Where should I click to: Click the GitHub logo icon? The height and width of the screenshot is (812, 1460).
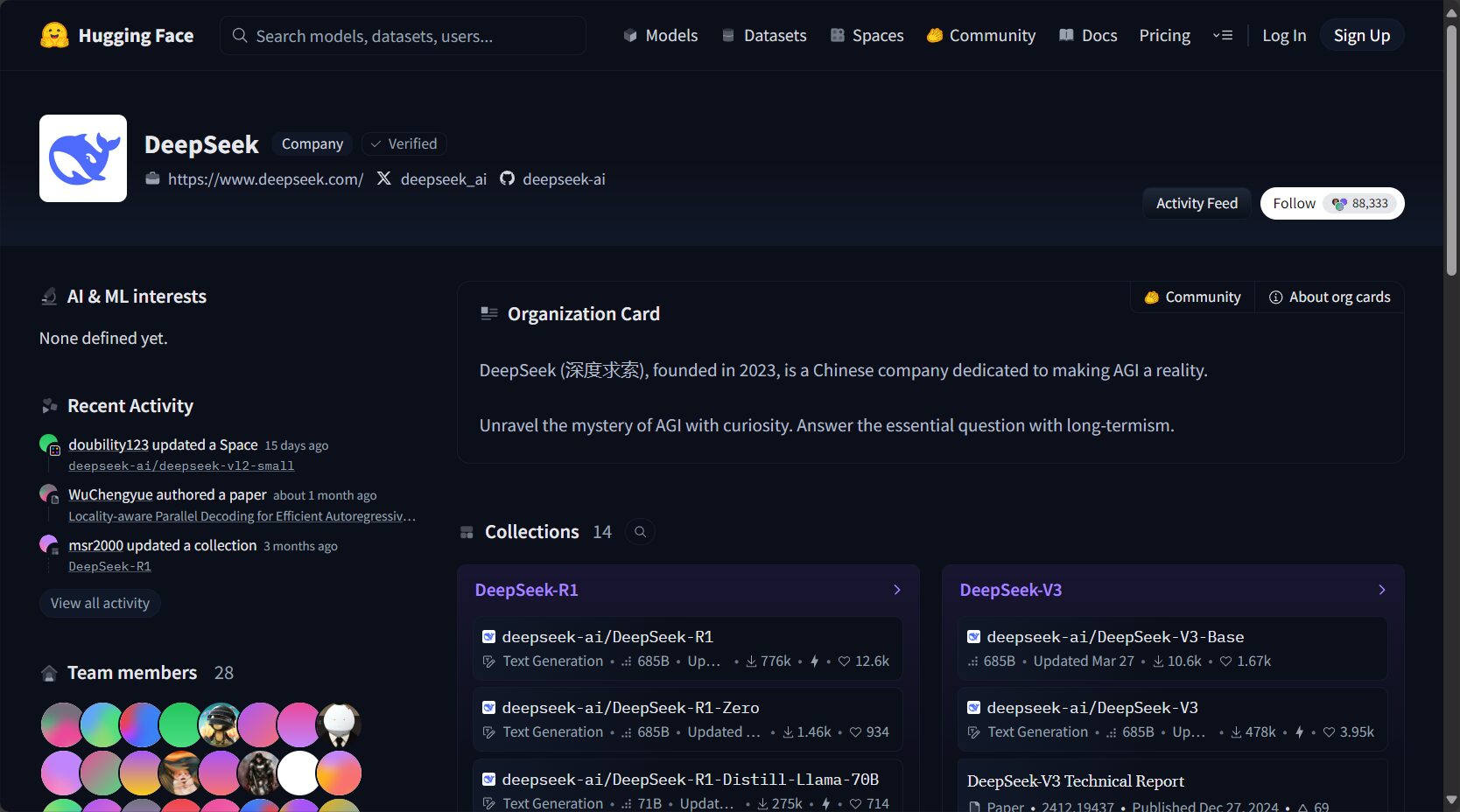pos(507,178)
